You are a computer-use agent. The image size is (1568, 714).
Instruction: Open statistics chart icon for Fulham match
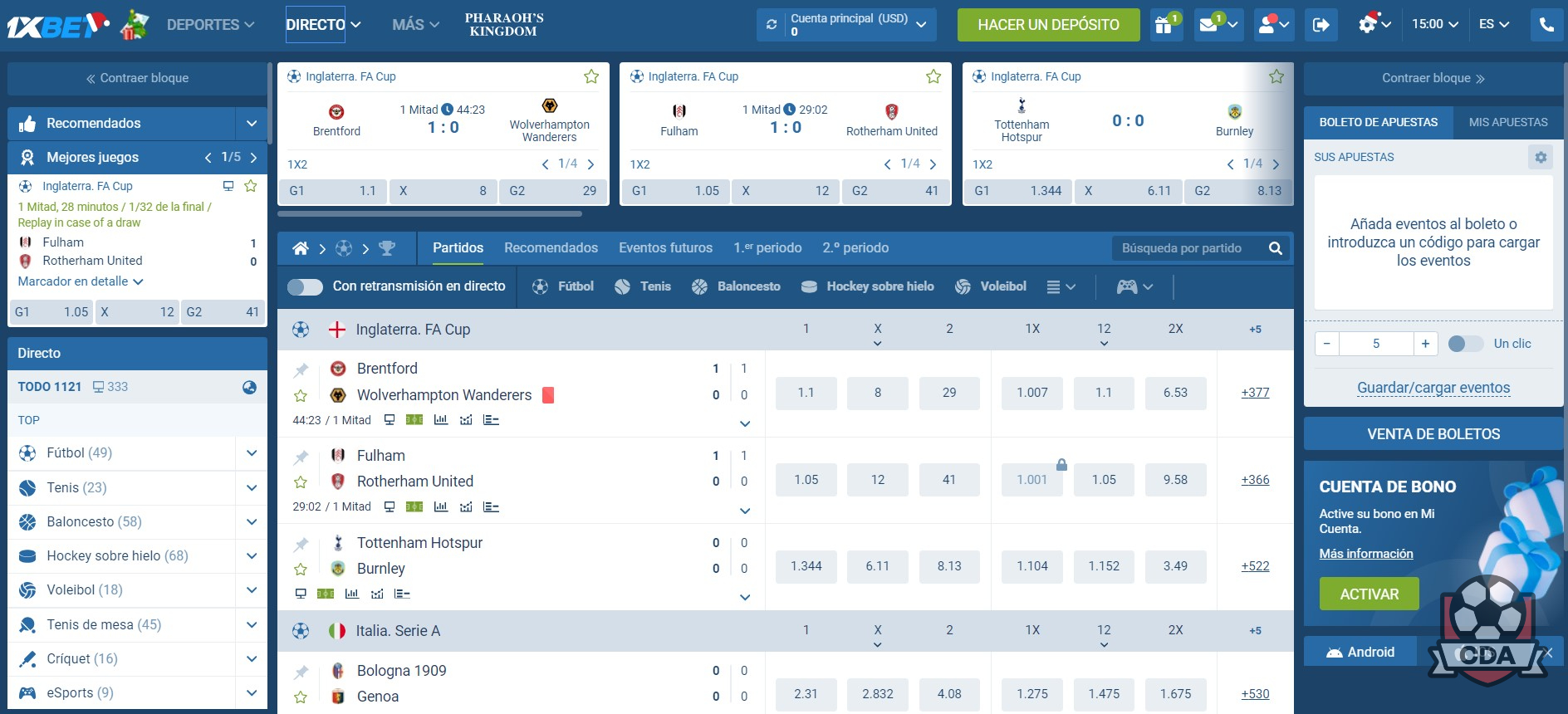[x=441, y=507]
